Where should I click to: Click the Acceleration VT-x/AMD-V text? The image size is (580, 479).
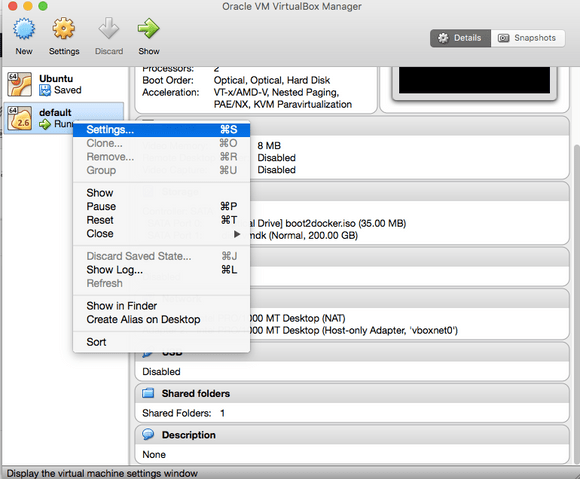(283, 98)
